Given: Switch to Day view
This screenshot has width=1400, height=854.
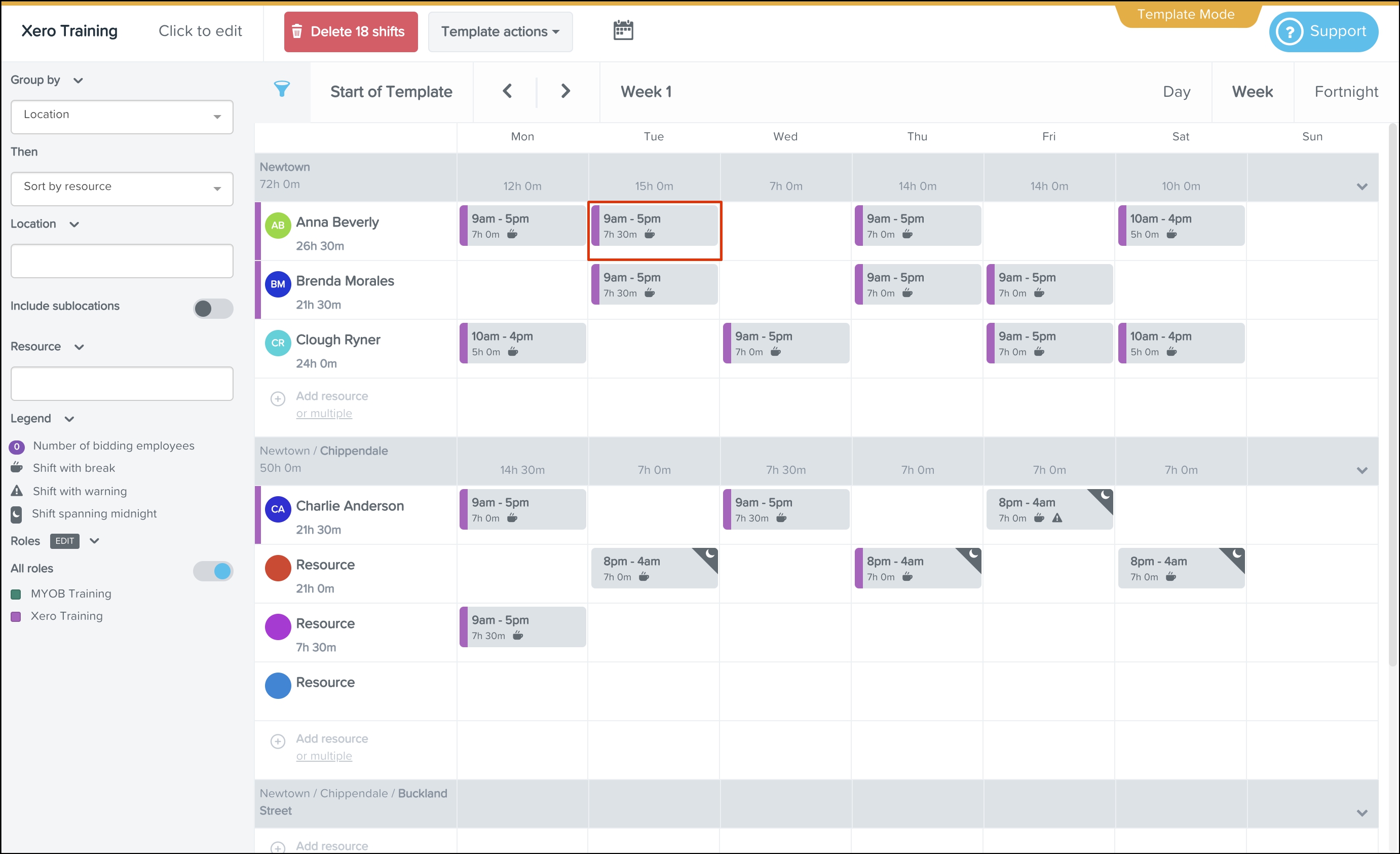Looking at the screenshot, I should pyautogui.click(x=1176, y=91).
